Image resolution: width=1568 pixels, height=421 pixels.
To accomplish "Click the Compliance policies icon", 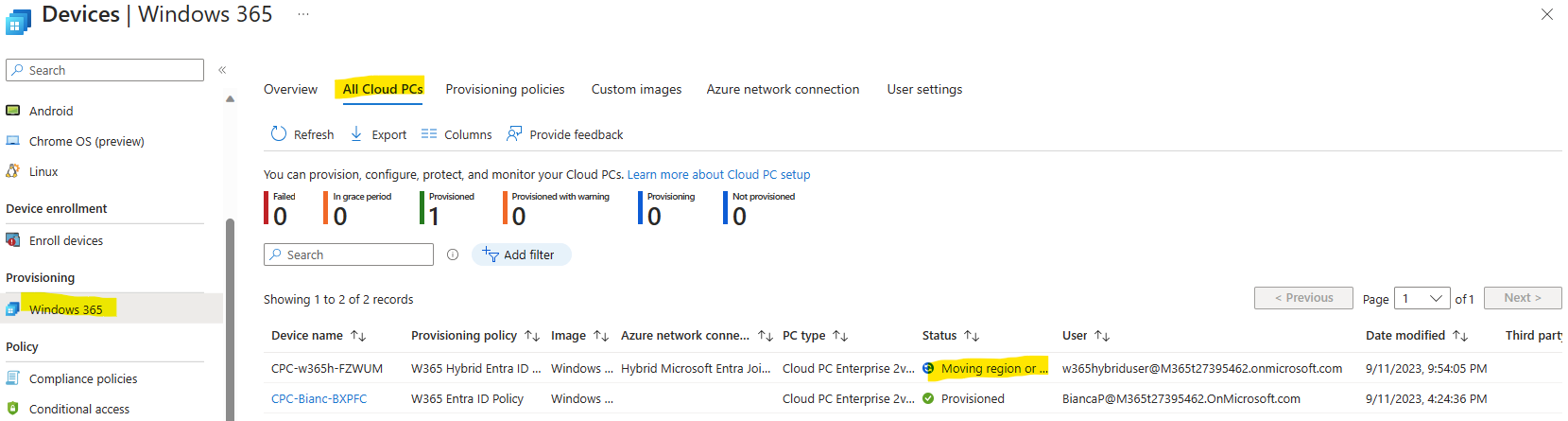I will (13, 378).
